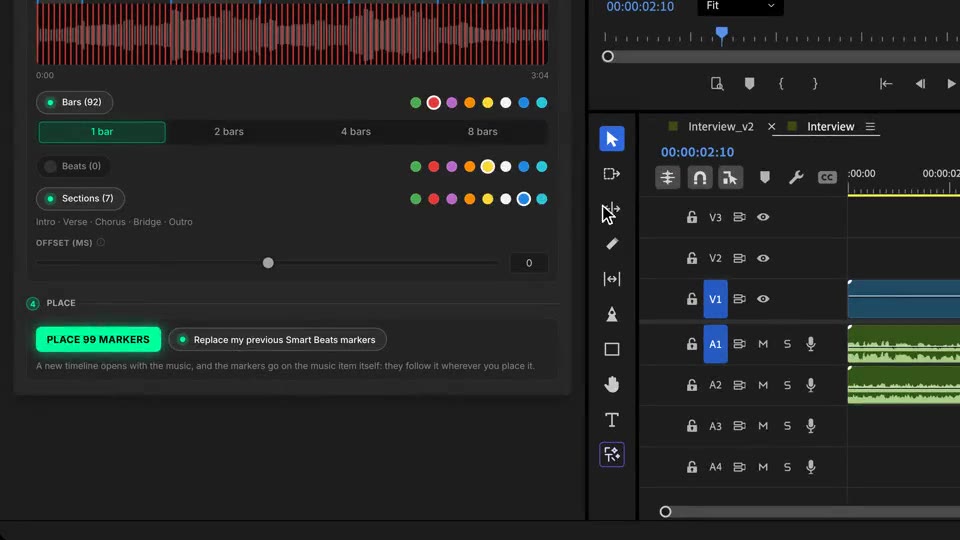Click the timeline timecode 00:00:02:10
This screenshot has width=960, height=540.
[x=697, y=152]
